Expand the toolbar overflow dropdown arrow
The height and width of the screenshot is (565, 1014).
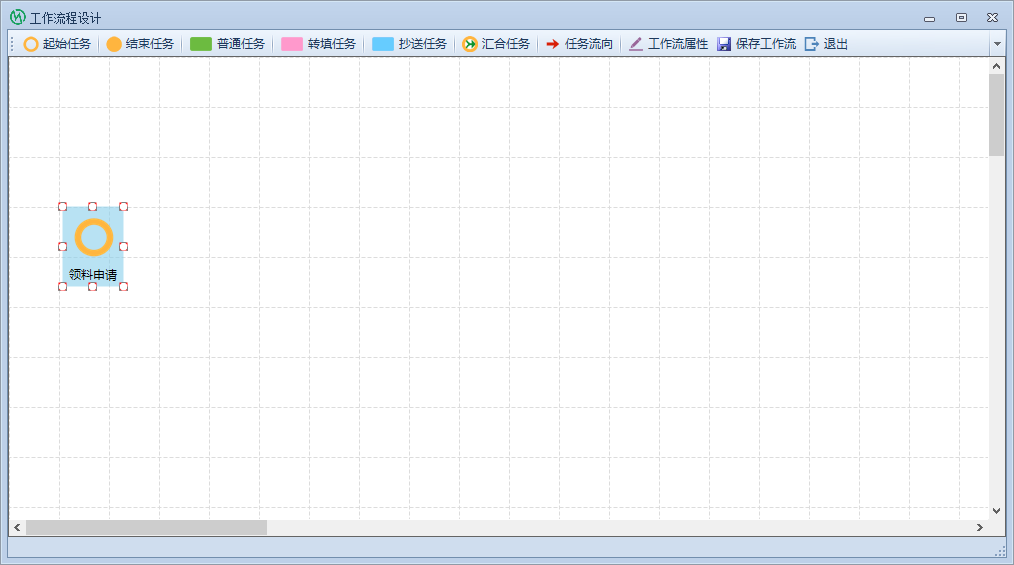tap(996, 44)
